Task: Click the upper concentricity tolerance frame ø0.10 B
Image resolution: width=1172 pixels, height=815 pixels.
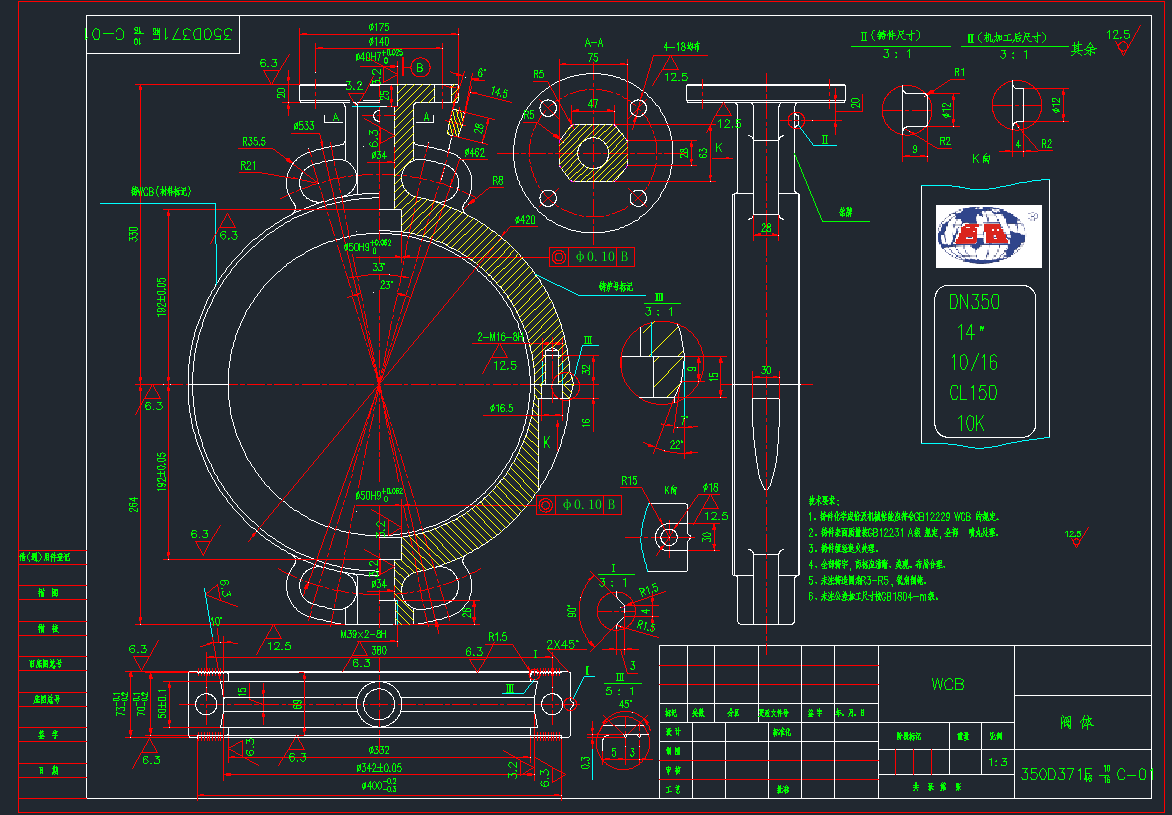Action: coord(590,256)
